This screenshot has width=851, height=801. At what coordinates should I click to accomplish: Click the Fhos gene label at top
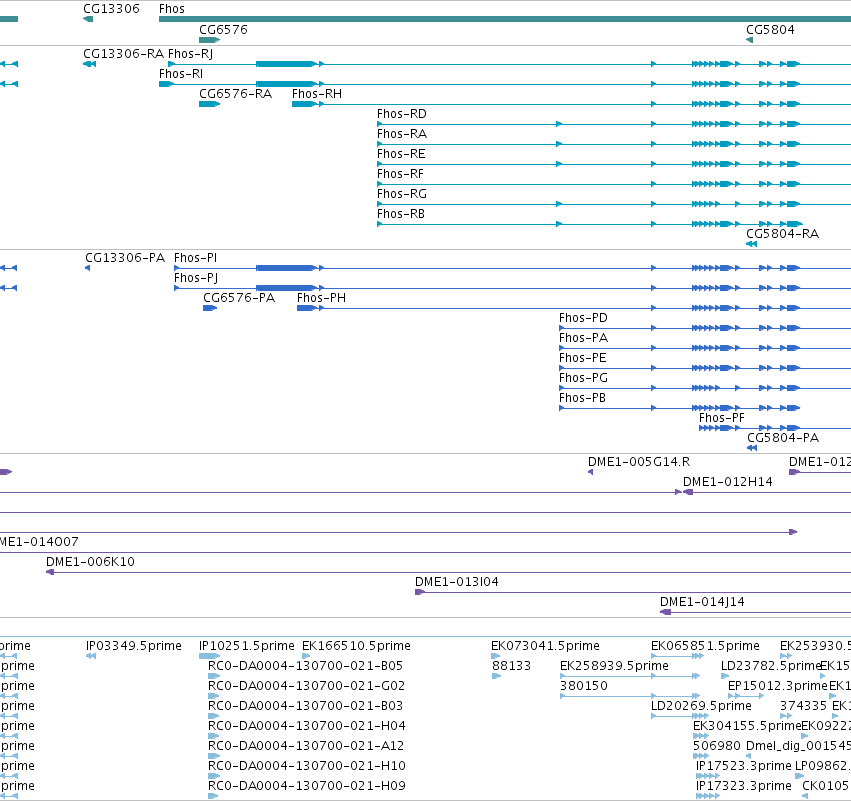tap(172, 9)
